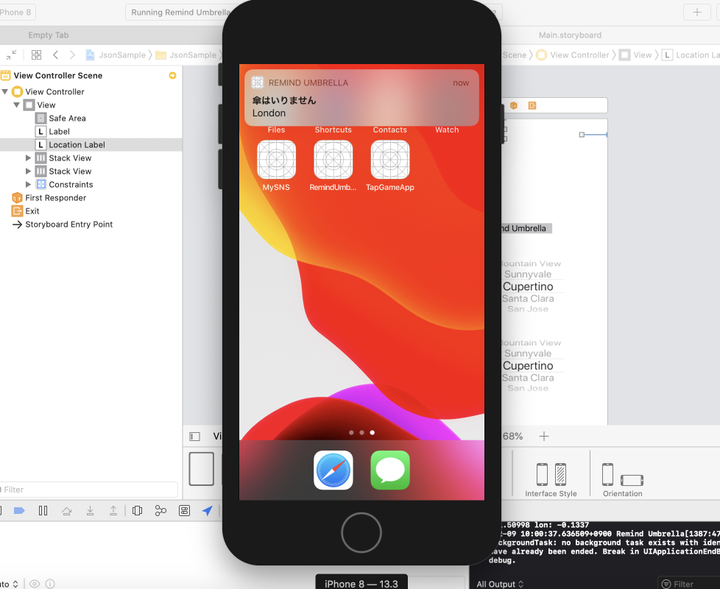
Task: Select Safe Area in document outline
Action: click(67, 118)
